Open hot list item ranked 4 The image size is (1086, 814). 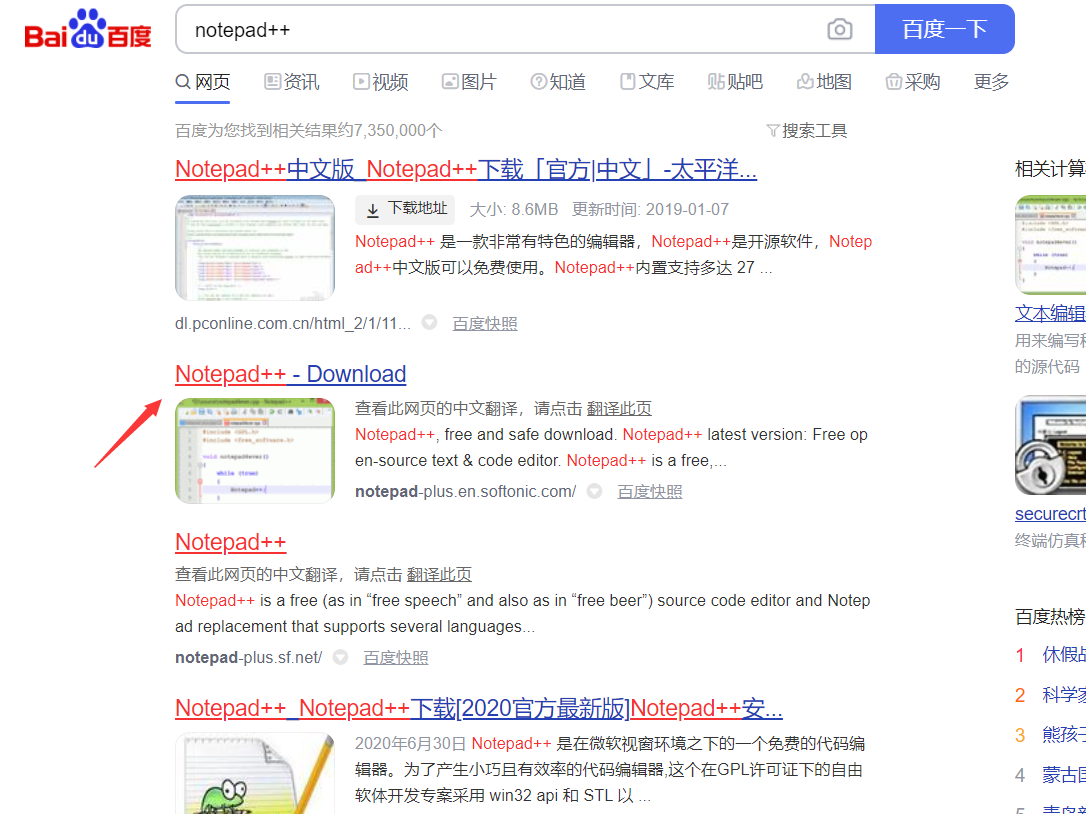point(1064,775)
